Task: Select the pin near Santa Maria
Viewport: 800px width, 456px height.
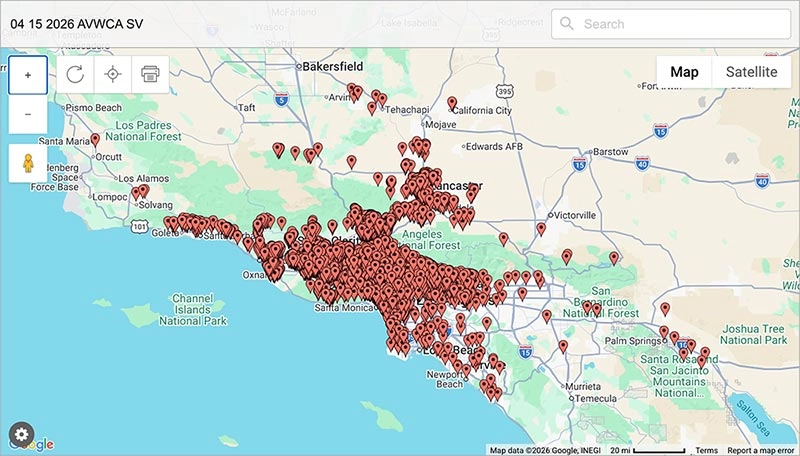Action: pos(95,140)
